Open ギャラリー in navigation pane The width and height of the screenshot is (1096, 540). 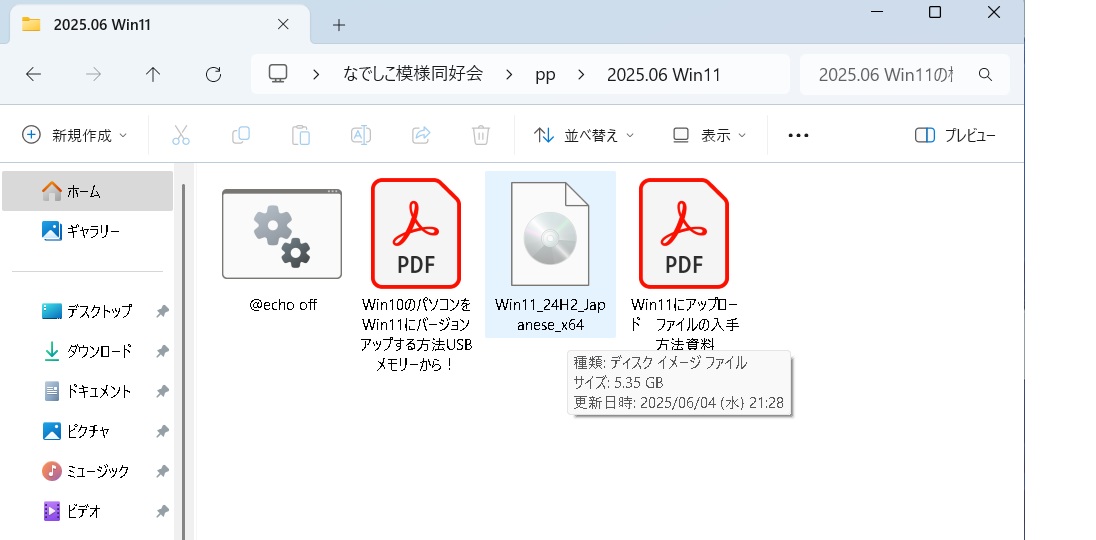click(87, 231)
